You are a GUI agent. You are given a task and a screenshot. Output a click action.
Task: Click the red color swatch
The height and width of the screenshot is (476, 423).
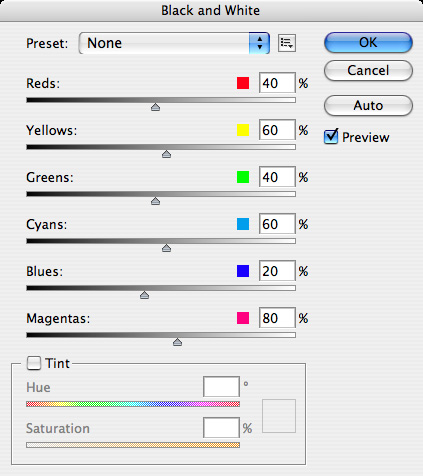pos(243,83)
